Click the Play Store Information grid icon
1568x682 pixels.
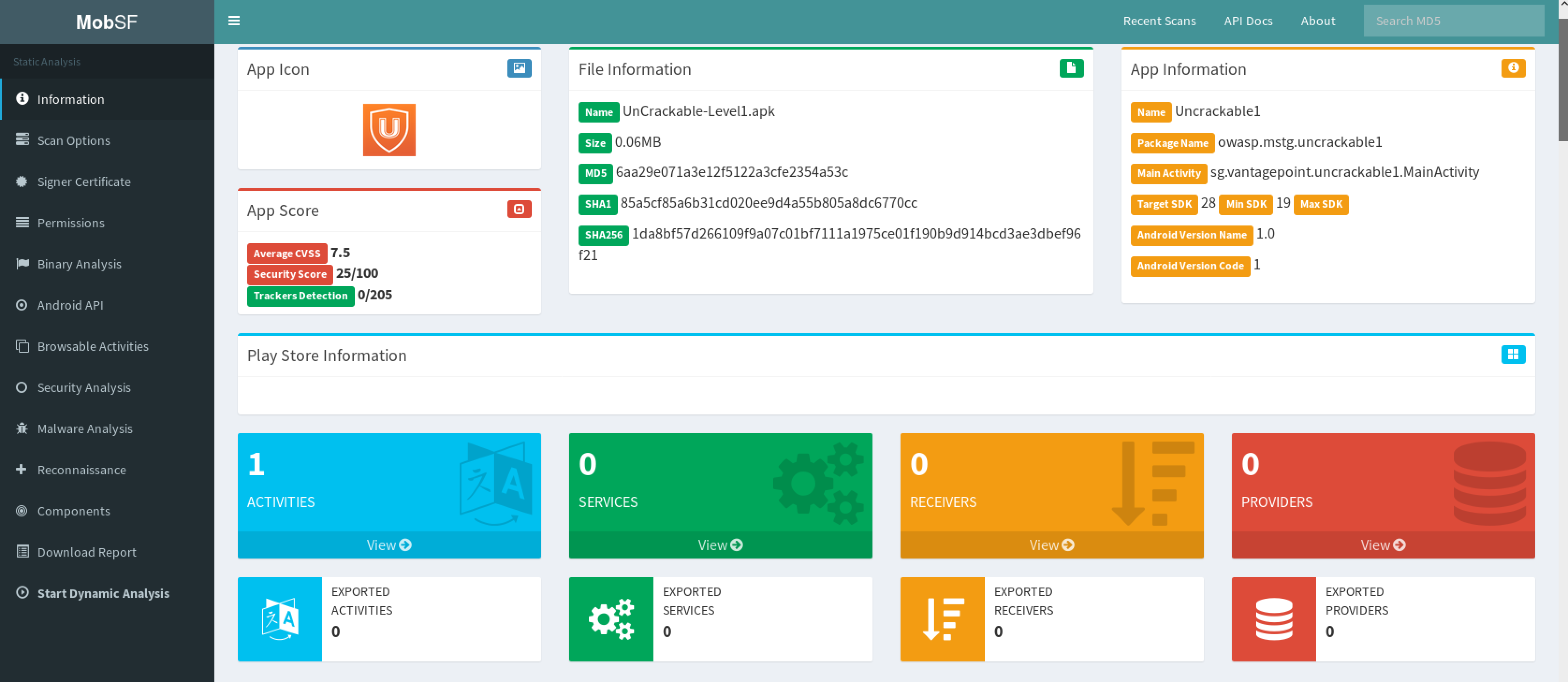1513,354
